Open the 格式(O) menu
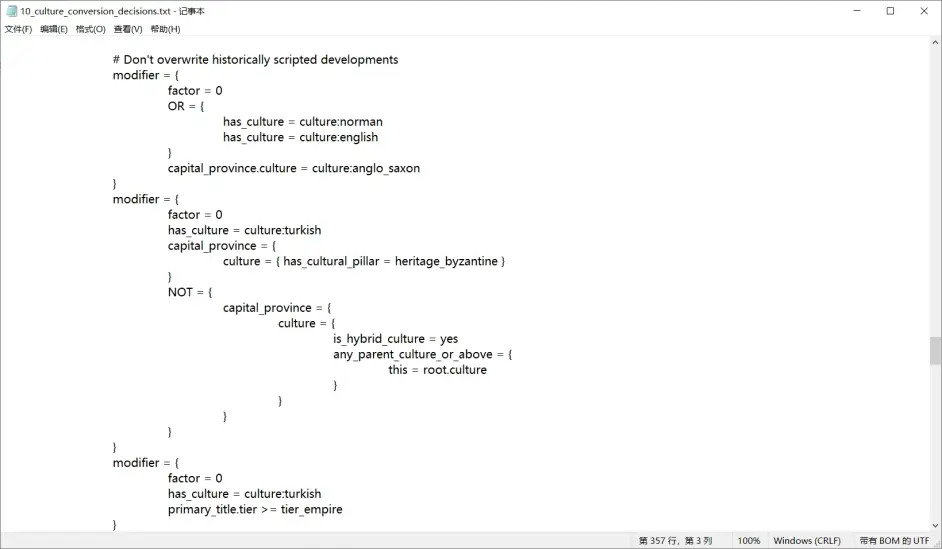 click(90, 29)
